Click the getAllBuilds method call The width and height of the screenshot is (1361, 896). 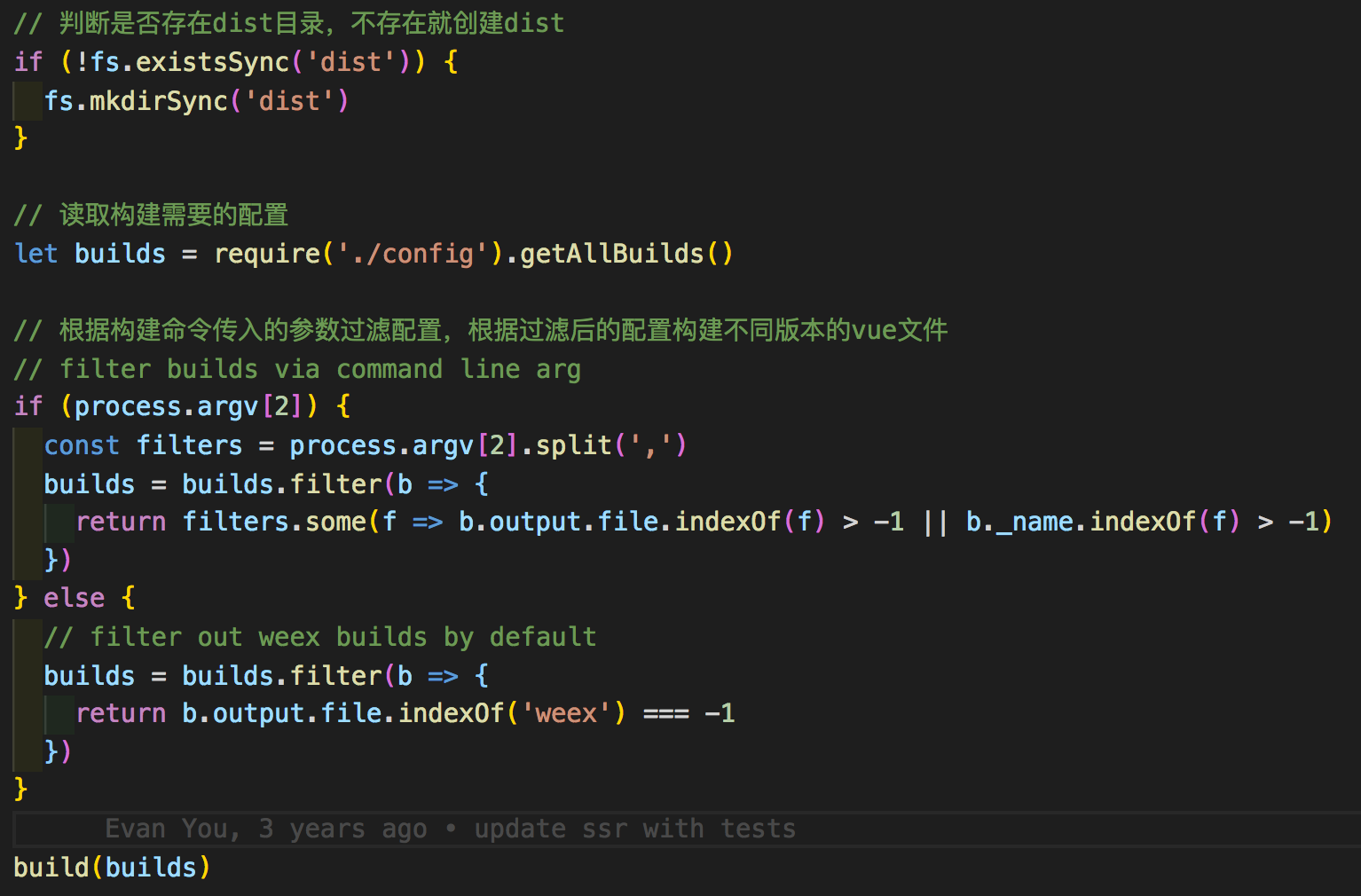coord(611,254)
